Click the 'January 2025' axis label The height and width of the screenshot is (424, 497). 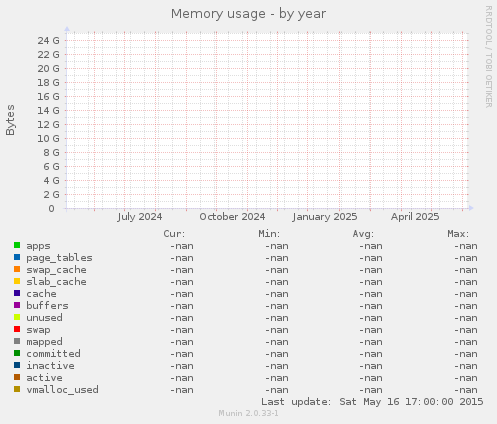coord(325,217)
